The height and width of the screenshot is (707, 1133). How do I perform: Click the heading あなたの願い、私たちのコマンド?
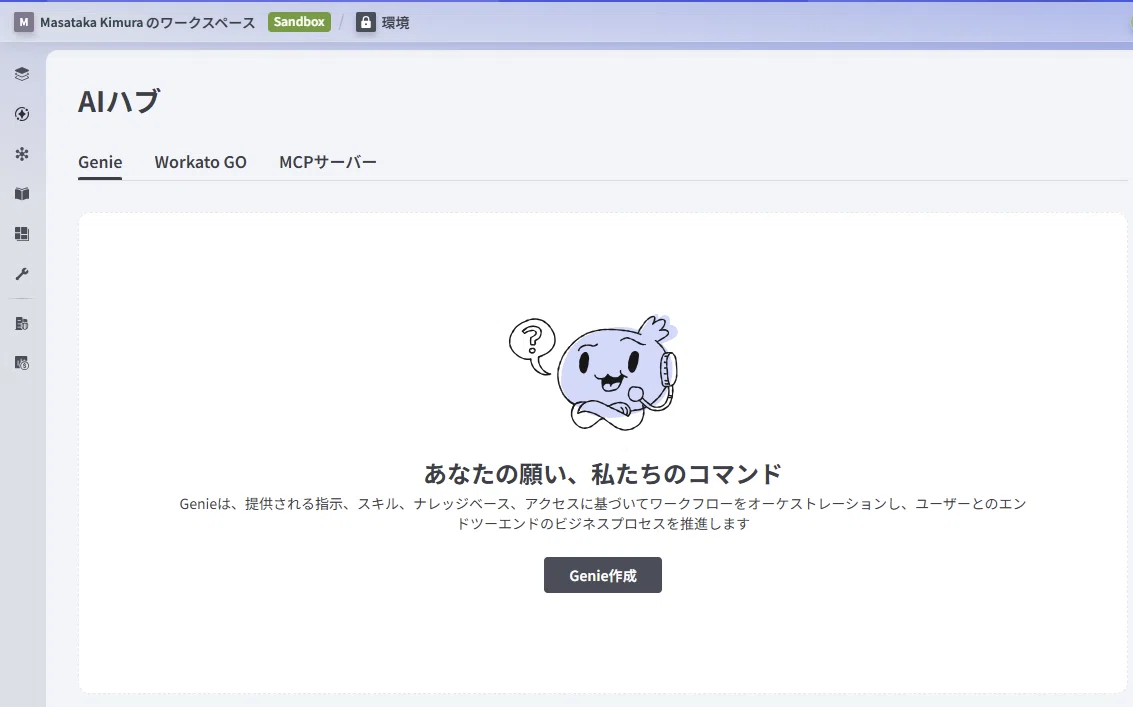coord(603,474)
